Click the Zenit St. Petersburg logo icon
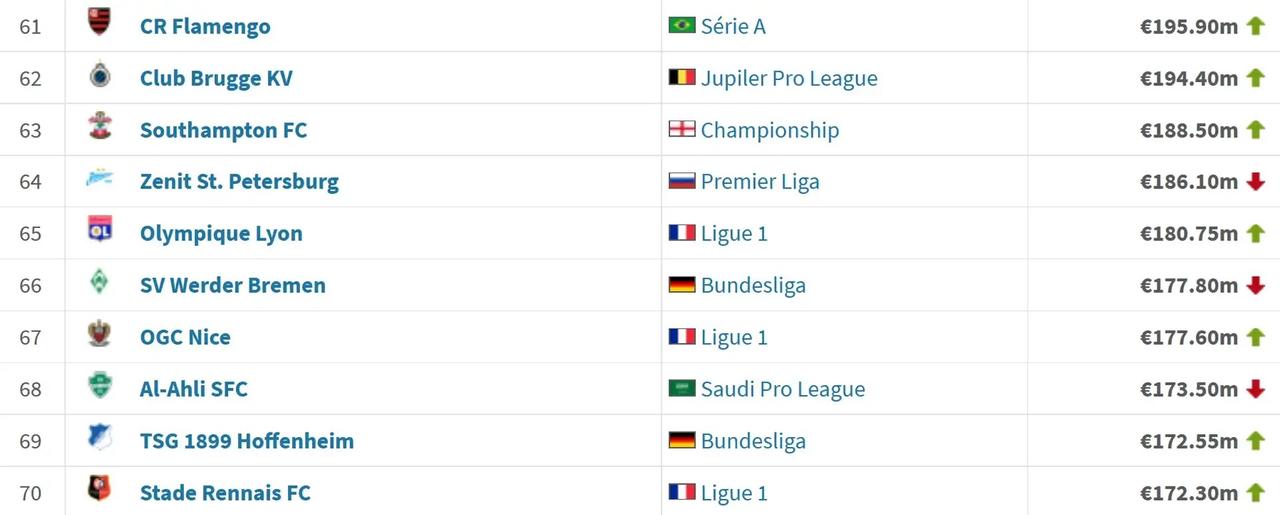 pyautogui.click(x=99, y=180)
